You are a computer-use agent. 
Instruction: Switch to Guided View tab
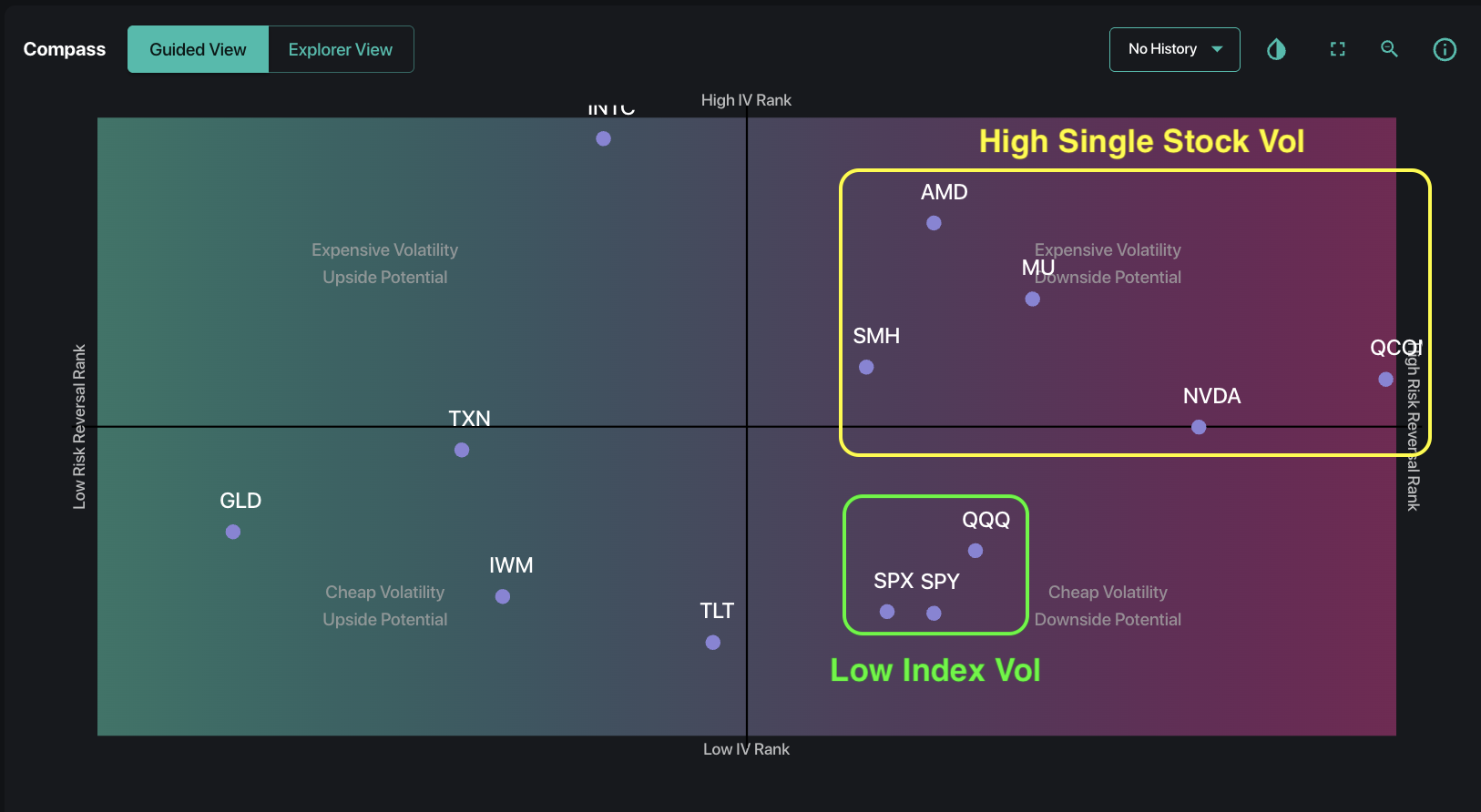[198, 49]
